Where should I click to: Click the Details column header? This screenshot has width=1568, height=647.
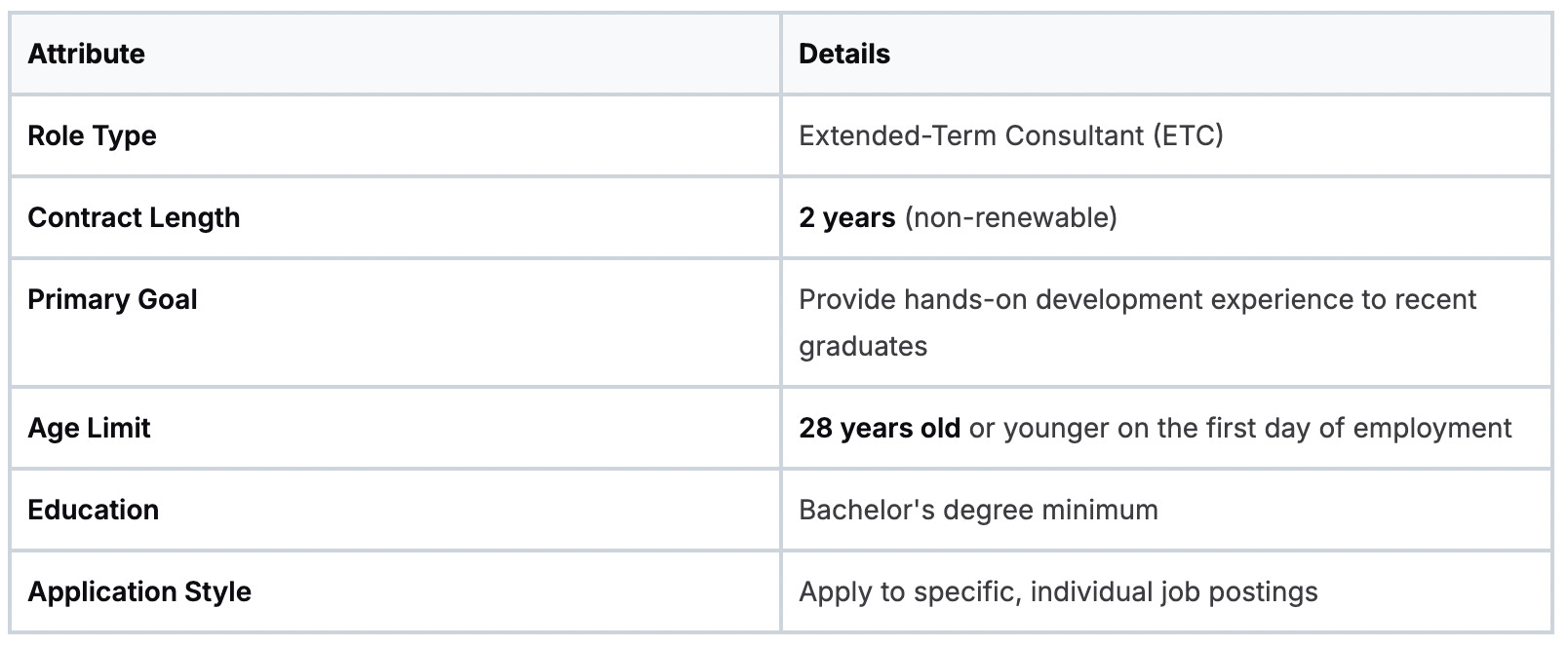pyautogui.click(x=844, y=54)
